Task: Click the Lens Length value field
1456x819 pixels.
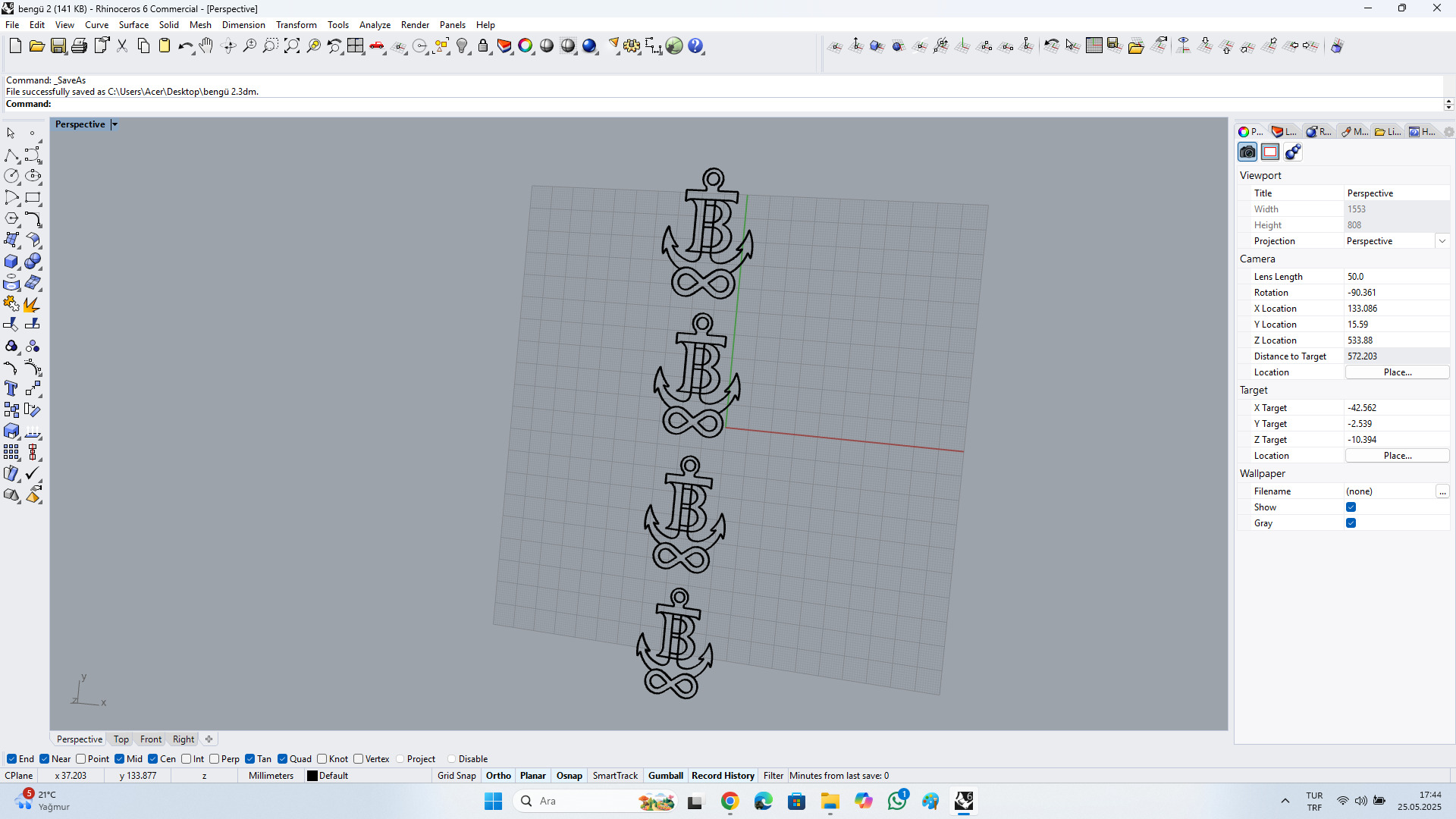Action: [1395, 277]
